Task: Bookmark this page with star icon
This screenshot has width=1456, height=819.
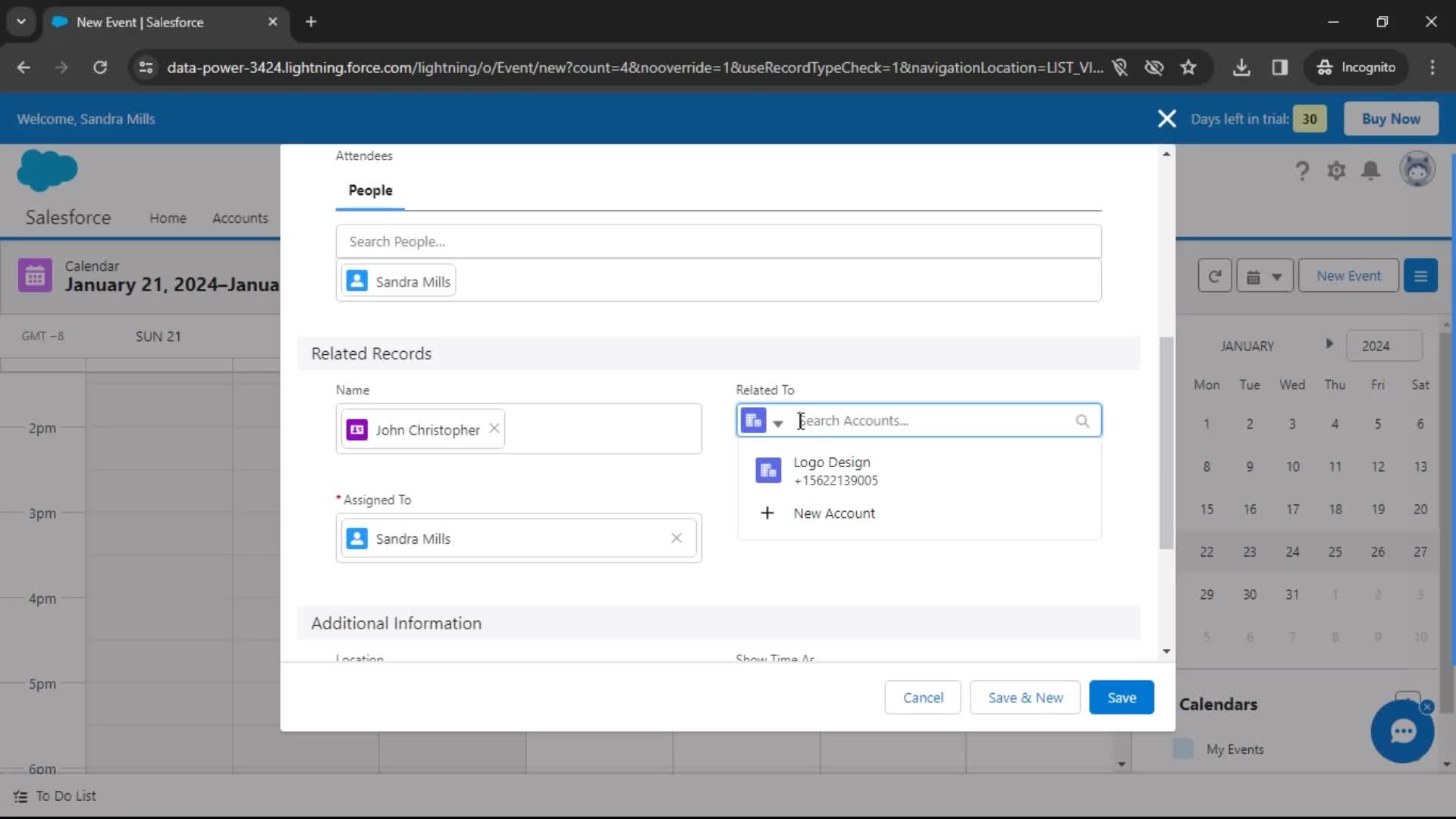Action: [1188, 67]
